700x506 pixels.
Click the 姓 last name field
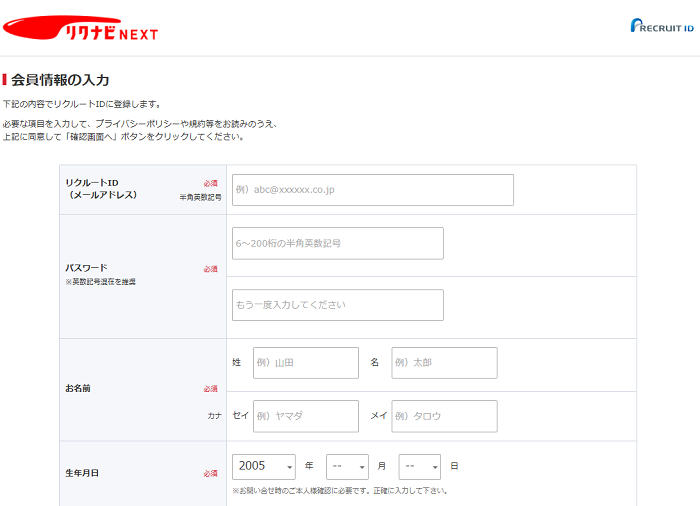click(x=305, y=363)
